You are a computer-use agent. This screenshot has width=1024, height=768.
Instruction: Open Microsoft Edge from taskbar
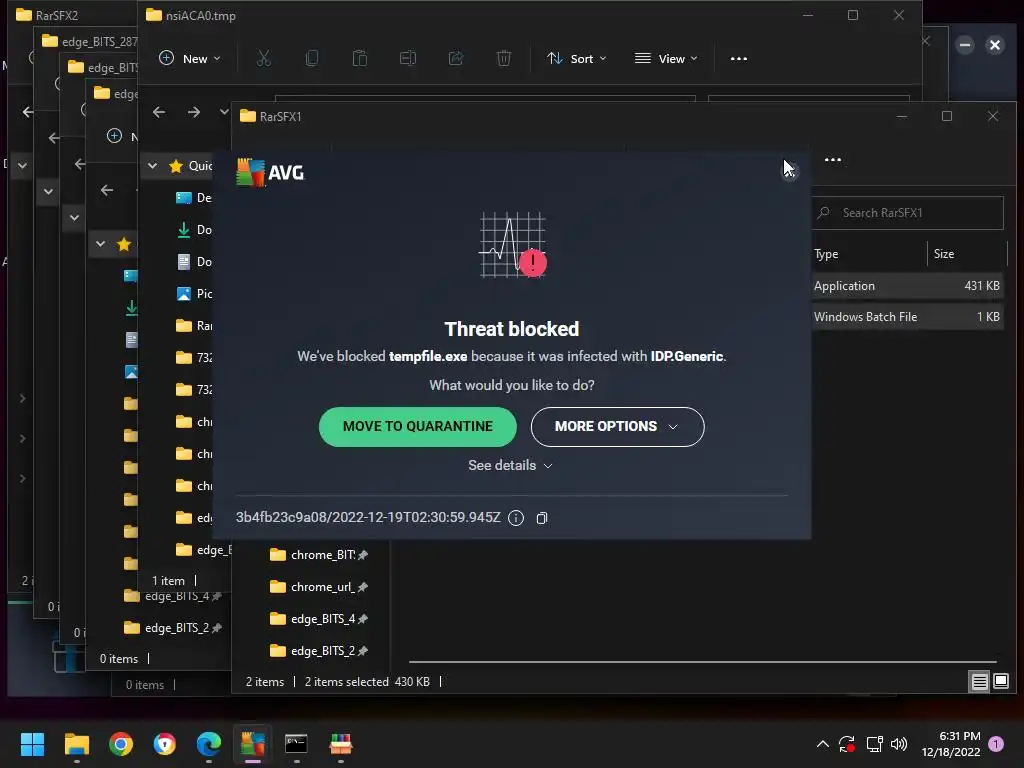click(209, 744)
